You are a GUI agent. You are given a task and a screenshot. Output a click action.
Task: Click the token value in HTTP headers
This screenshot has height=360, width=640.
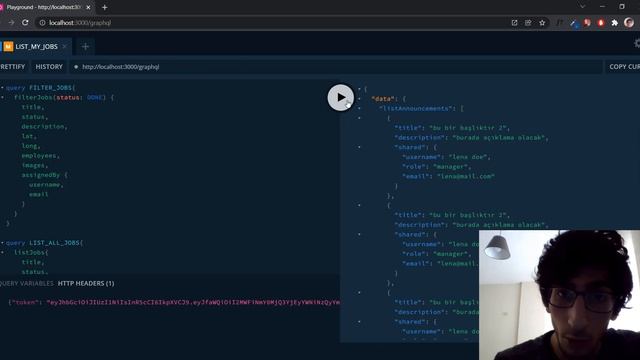[193, 302]
